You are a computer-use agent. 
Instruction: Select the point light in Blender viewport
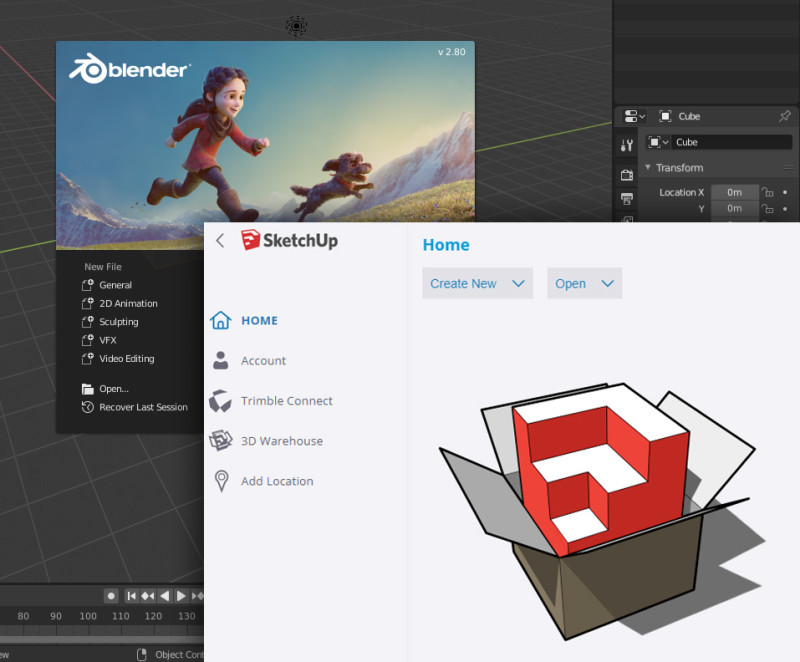click(296, 25)
